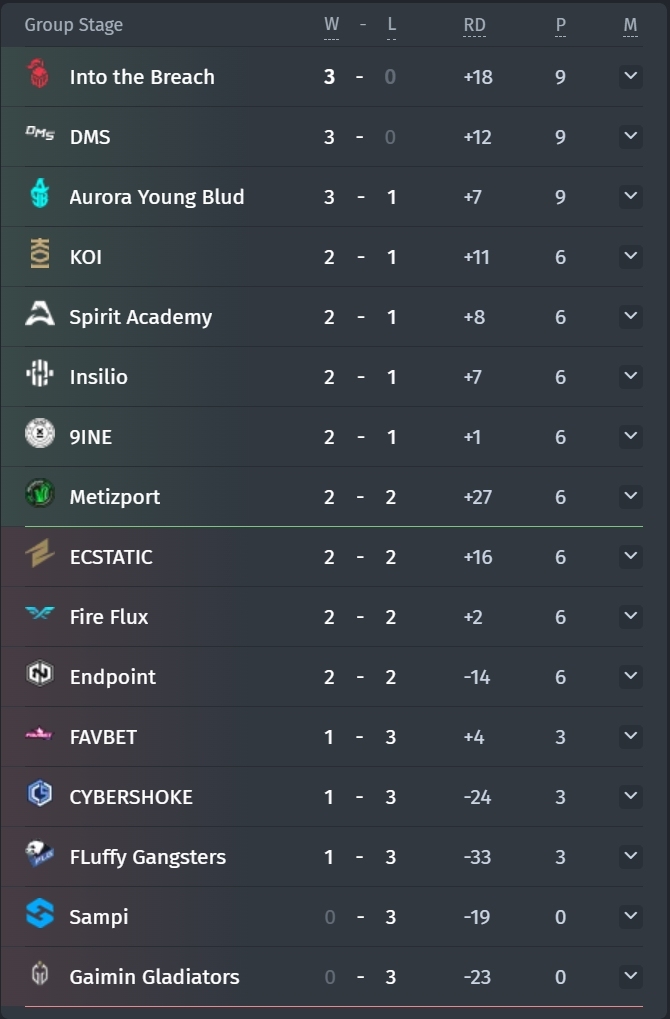Expand matches for 9INE

(630, 436)
